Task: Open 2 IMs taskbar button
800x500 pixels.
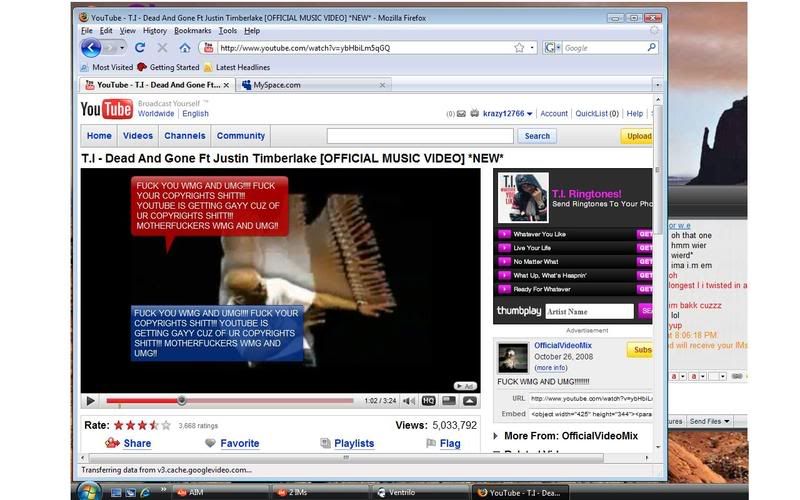Action: [x=320, y=492]
